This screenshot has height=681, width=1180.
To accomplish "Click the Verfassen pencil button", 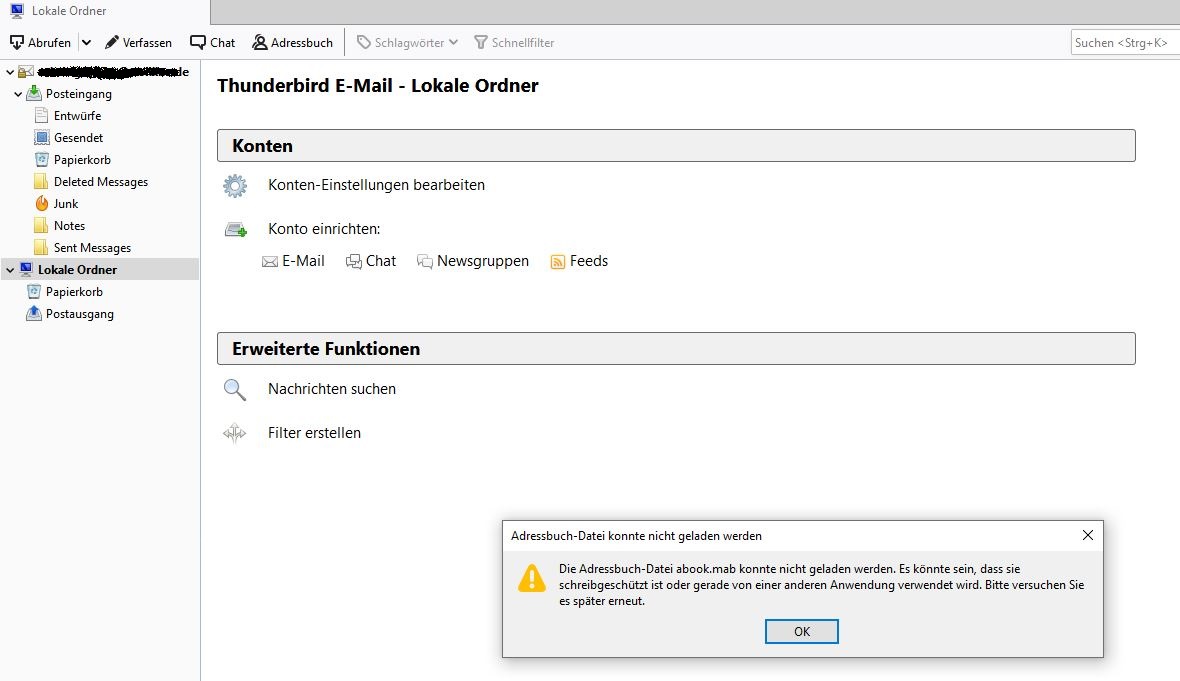I will [x=138, y=43].
